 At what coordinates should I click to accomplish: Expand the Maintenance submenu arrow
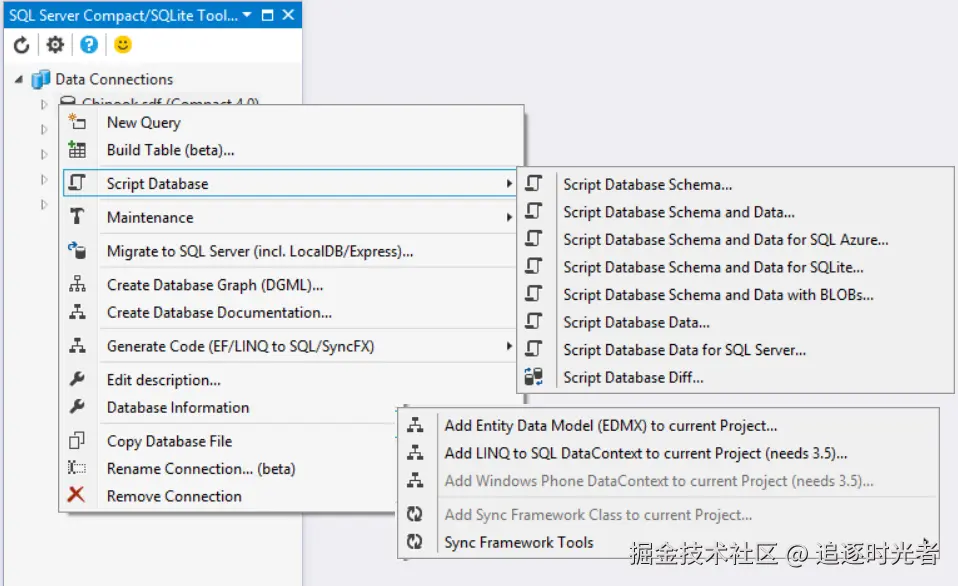[x=508, y=217]
